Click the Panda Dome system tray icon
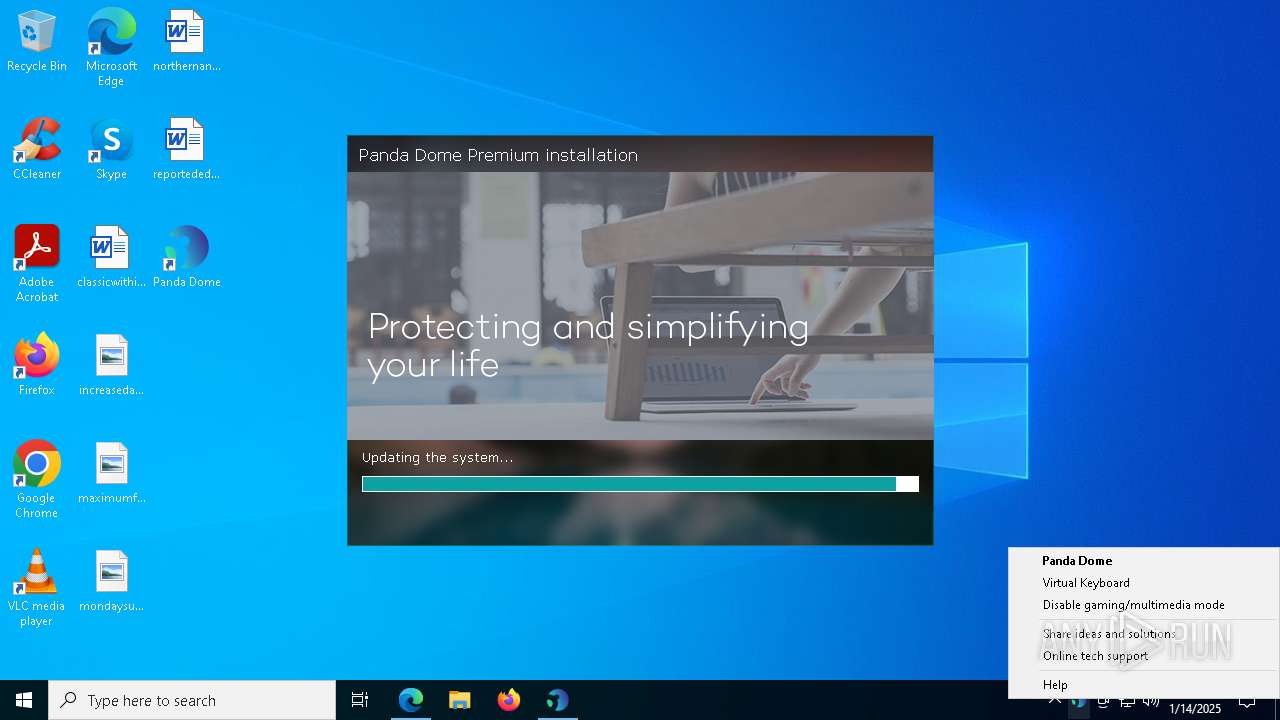Screen dimensions: 1280x720 point(1078,701)
